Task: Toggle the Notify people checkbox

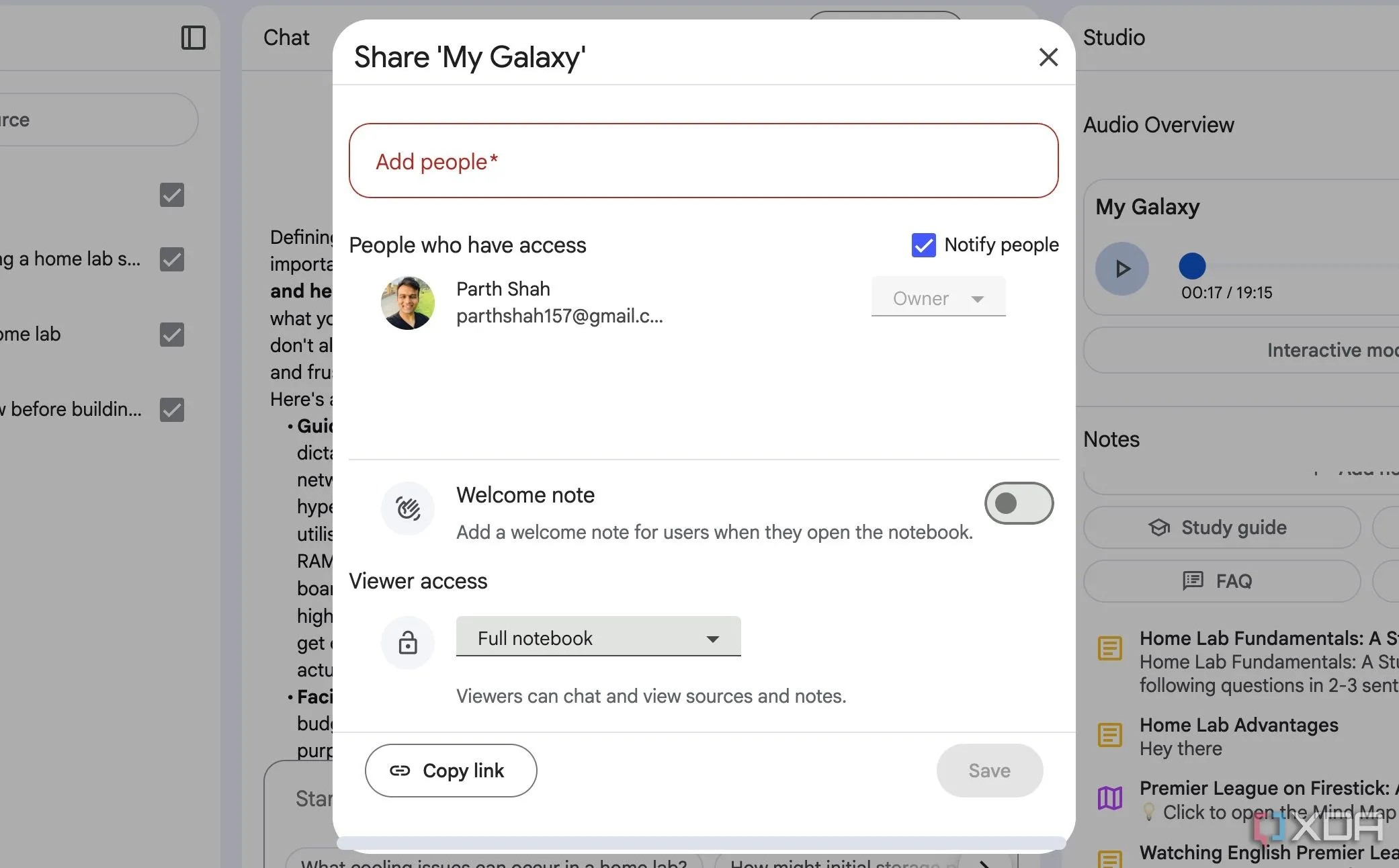Action: click(x=923, y=245)
